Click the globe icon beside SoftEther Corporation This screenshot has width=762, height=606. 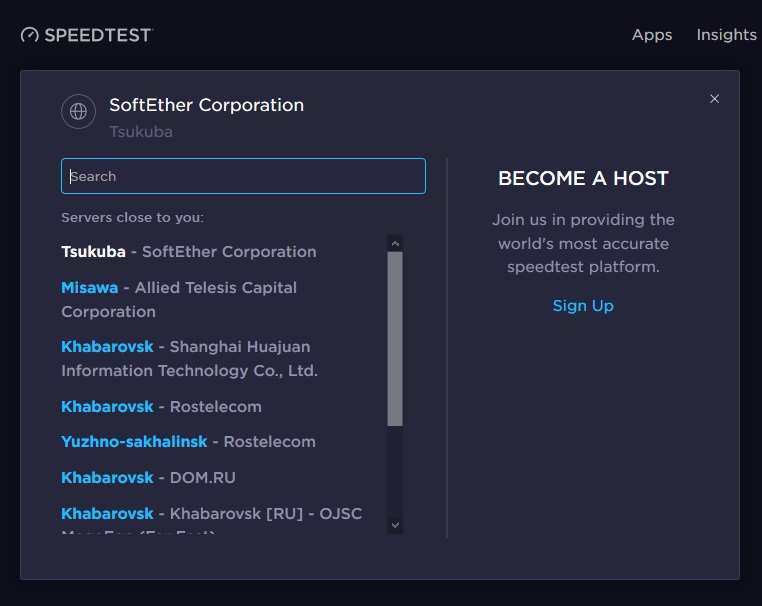(78, 112)
